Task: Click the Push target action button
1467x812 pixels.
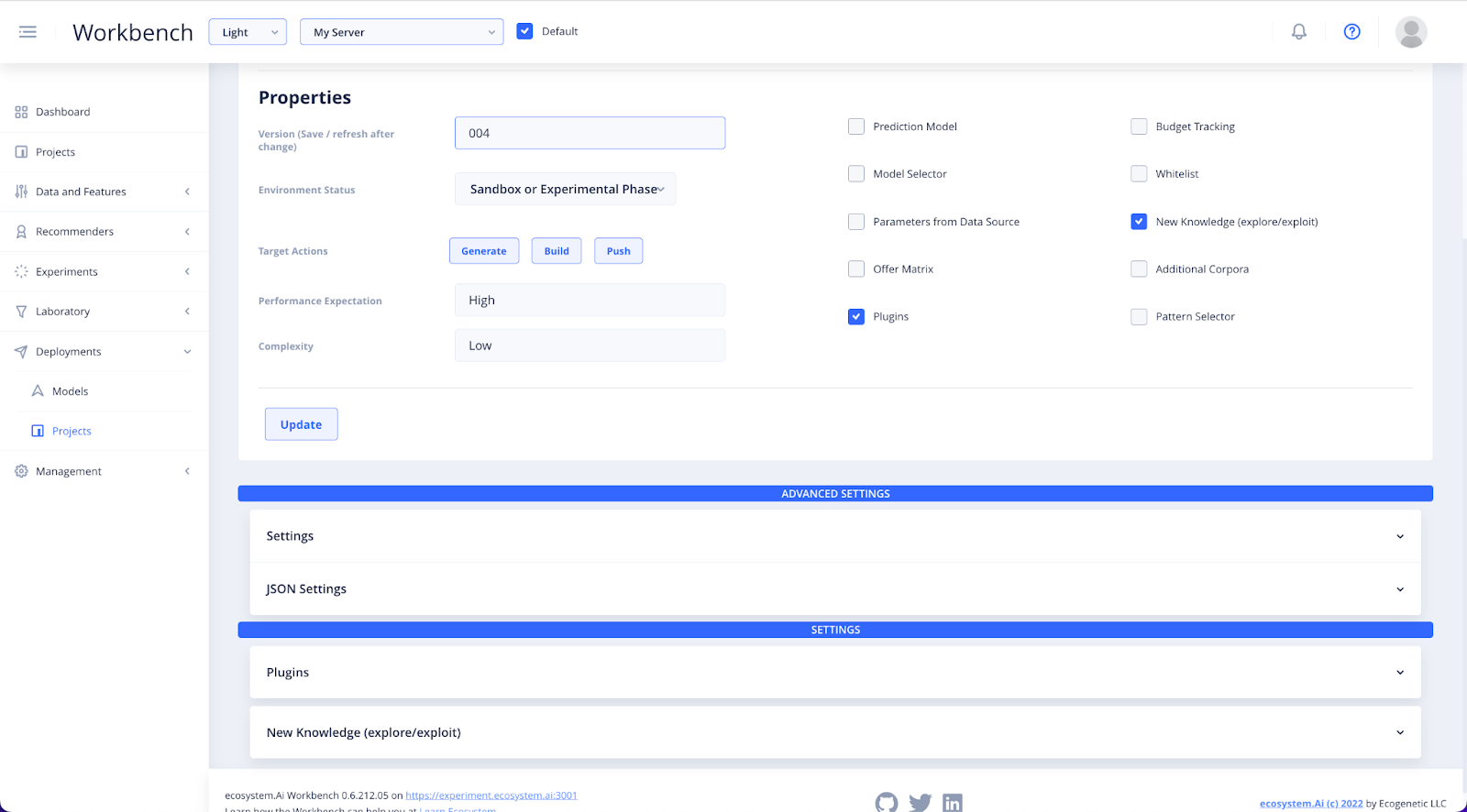Action: [x=619, y=251]
